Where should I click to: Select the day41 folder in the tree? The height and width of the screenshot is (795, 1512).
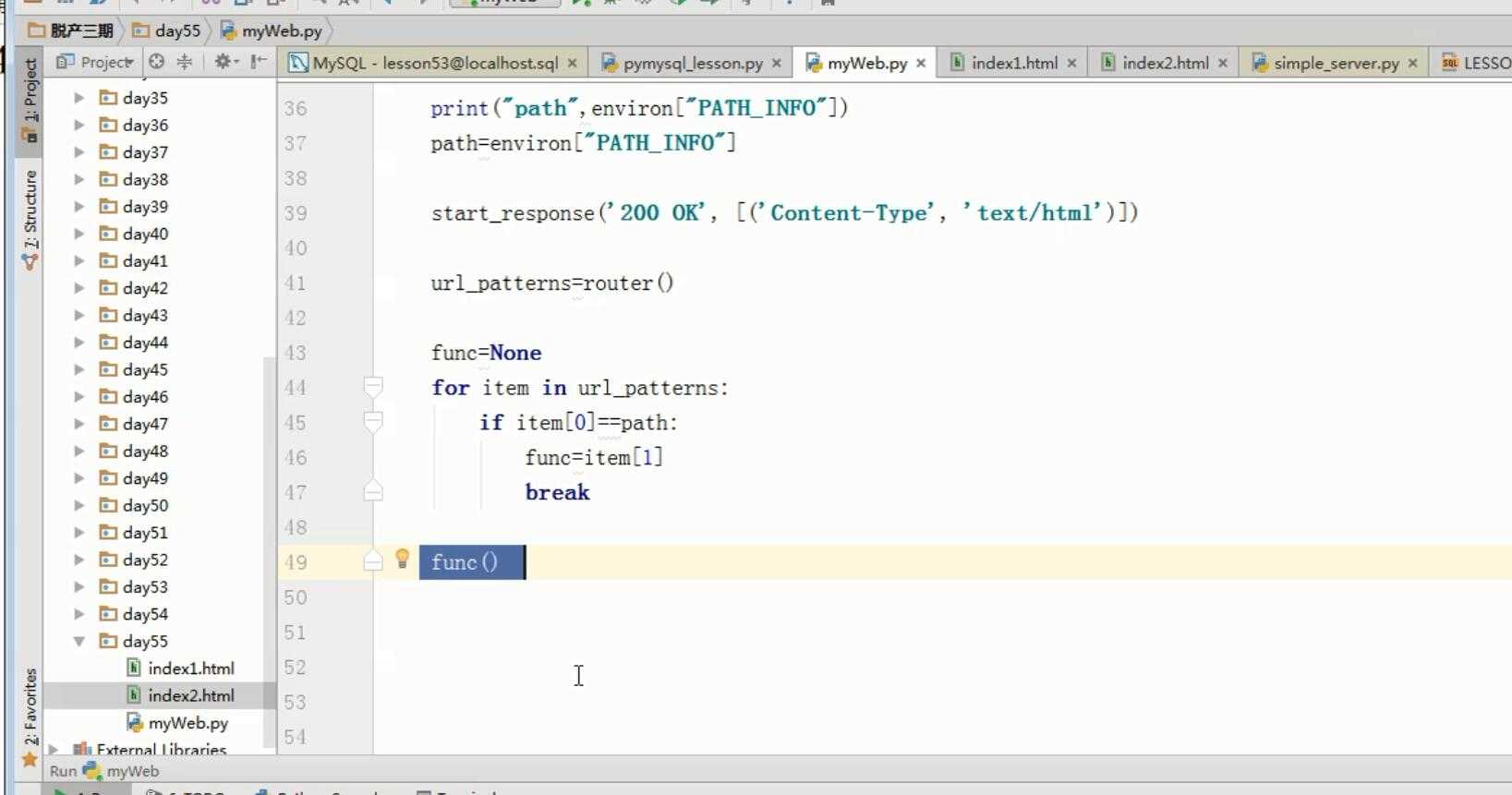point(145,260)
